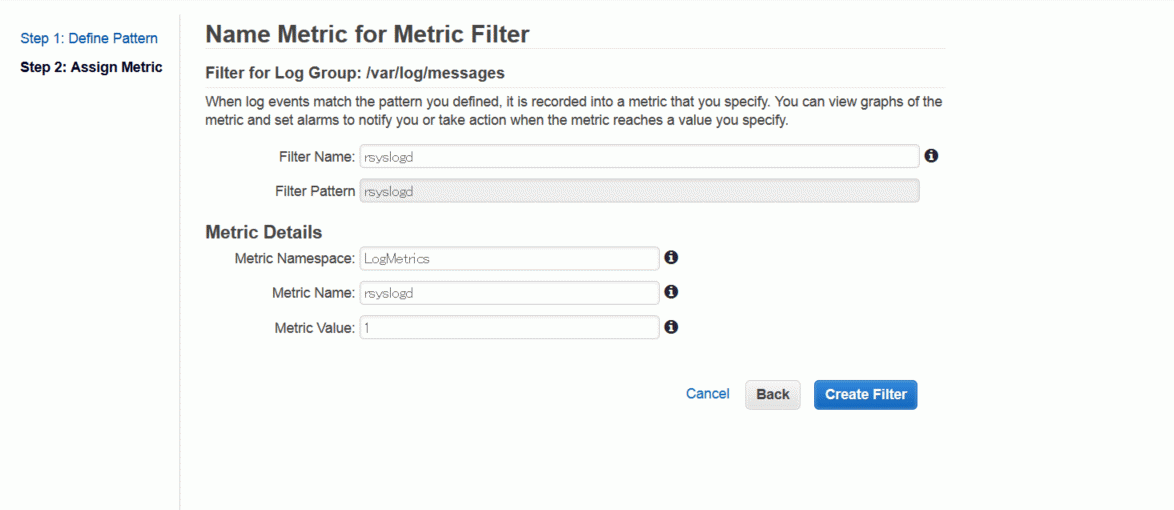1174x510 pixels.
Task: Select the Metric Value field showing 1
Action: pos(509,327)
